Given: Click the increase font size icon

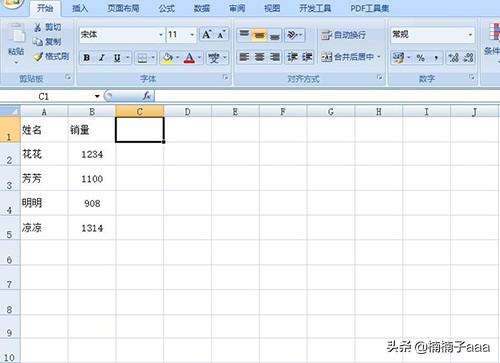Looking at the screenshot, I should click(207, 34).
